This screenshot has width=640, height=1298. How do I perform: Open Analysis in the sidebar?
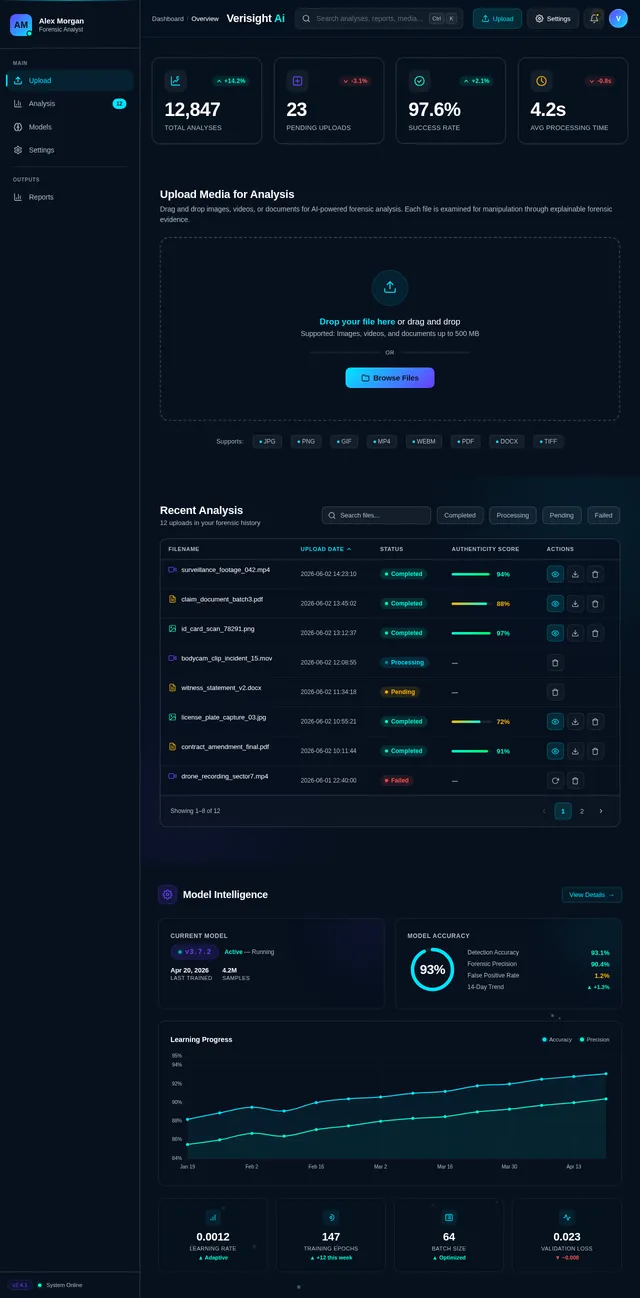[70, 104]
